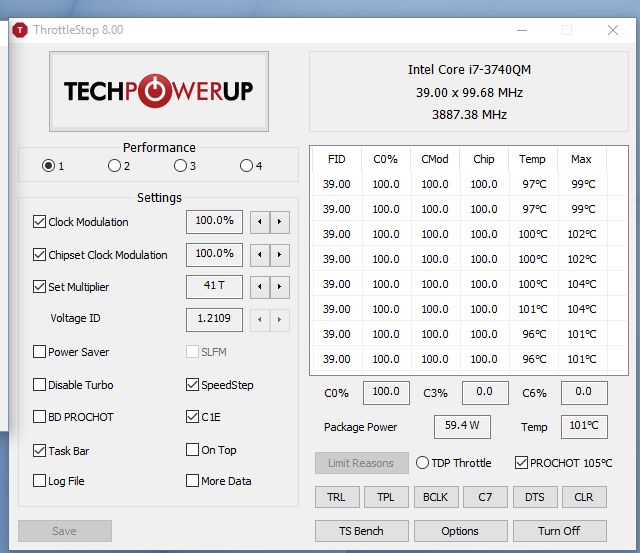Click the FID column header
Viewport: 640px width, 553px height.
337,159
